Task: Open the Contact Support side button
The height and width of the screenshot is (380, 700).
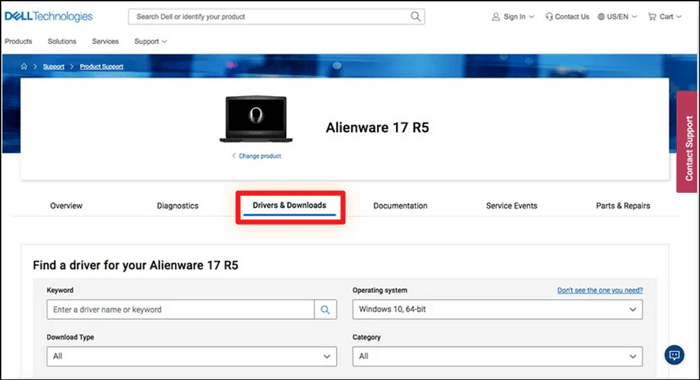Action: pos(688,142)
